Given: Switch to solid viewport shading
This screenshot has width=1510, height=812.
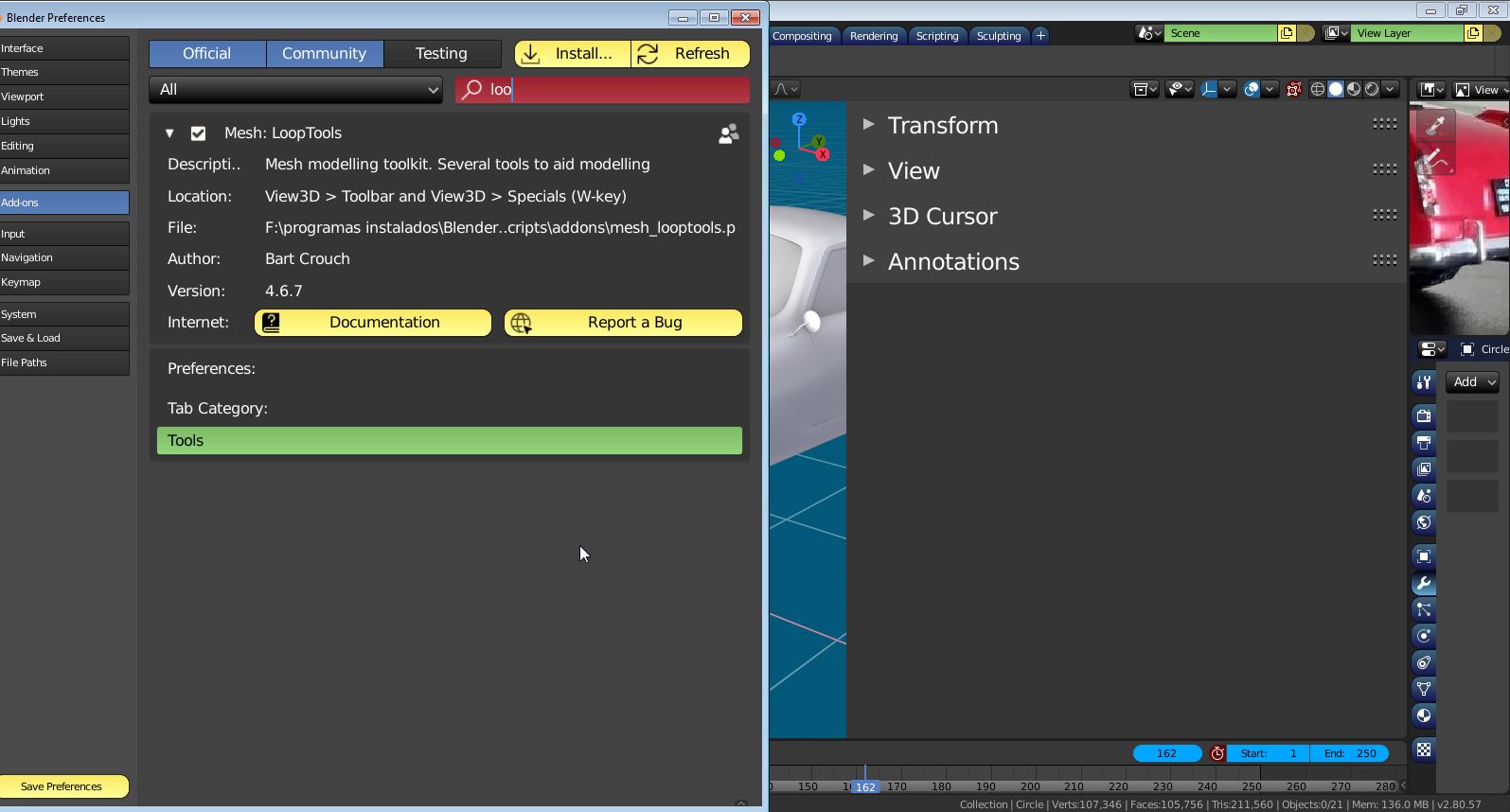Looking at the screenshot, I should pos(1336,89).
